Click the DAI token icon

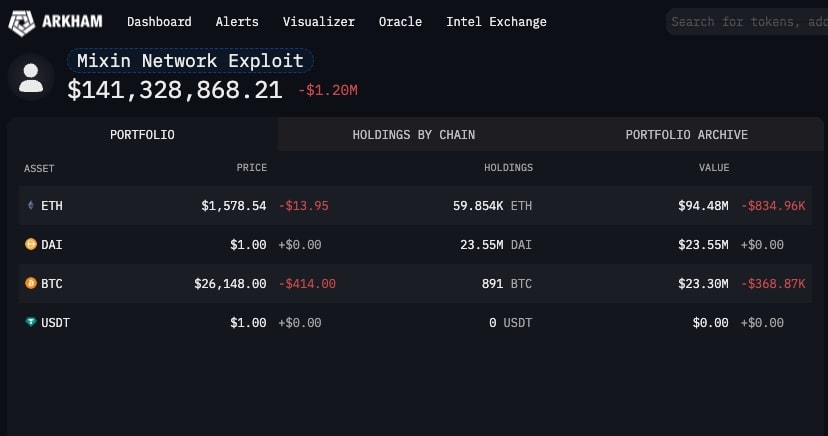pos(30,244)
